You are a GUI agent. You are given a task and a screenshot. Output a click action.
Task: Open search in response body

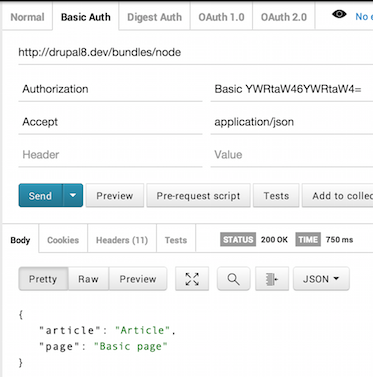(x=233, y=279)
